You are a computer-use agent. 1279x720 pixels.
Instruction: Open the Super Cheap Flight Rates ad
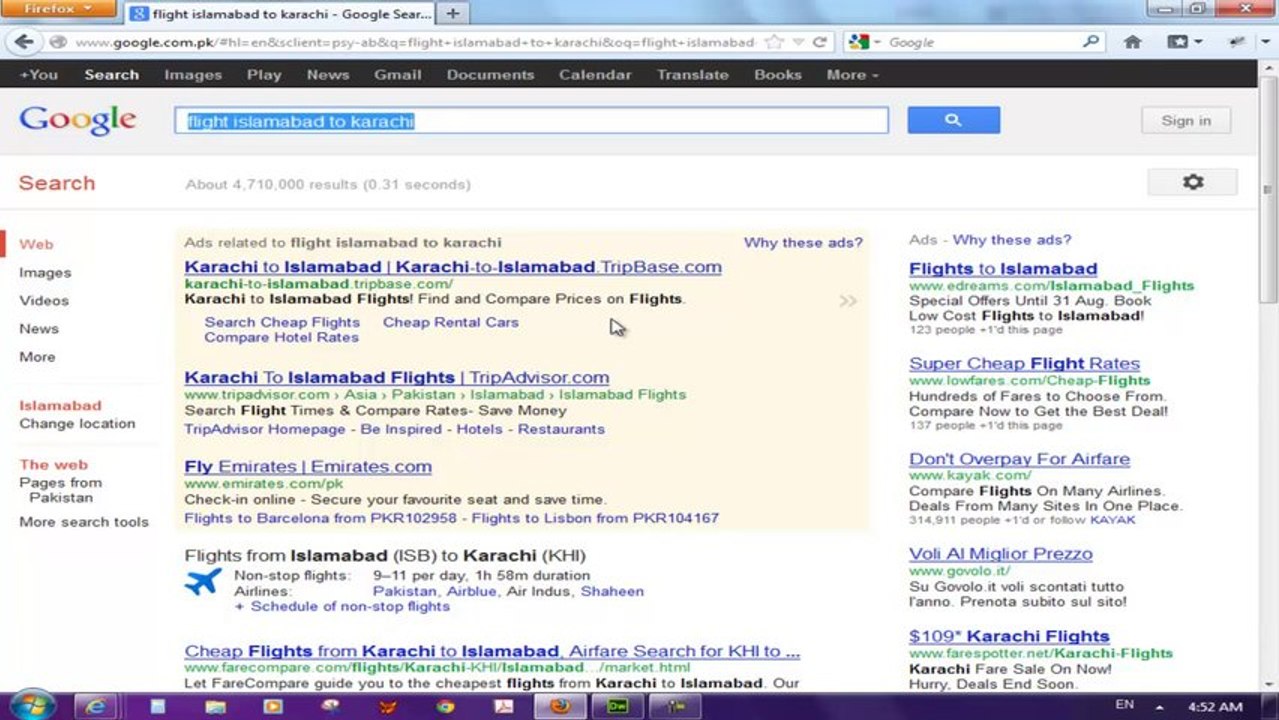(1024, 364)
